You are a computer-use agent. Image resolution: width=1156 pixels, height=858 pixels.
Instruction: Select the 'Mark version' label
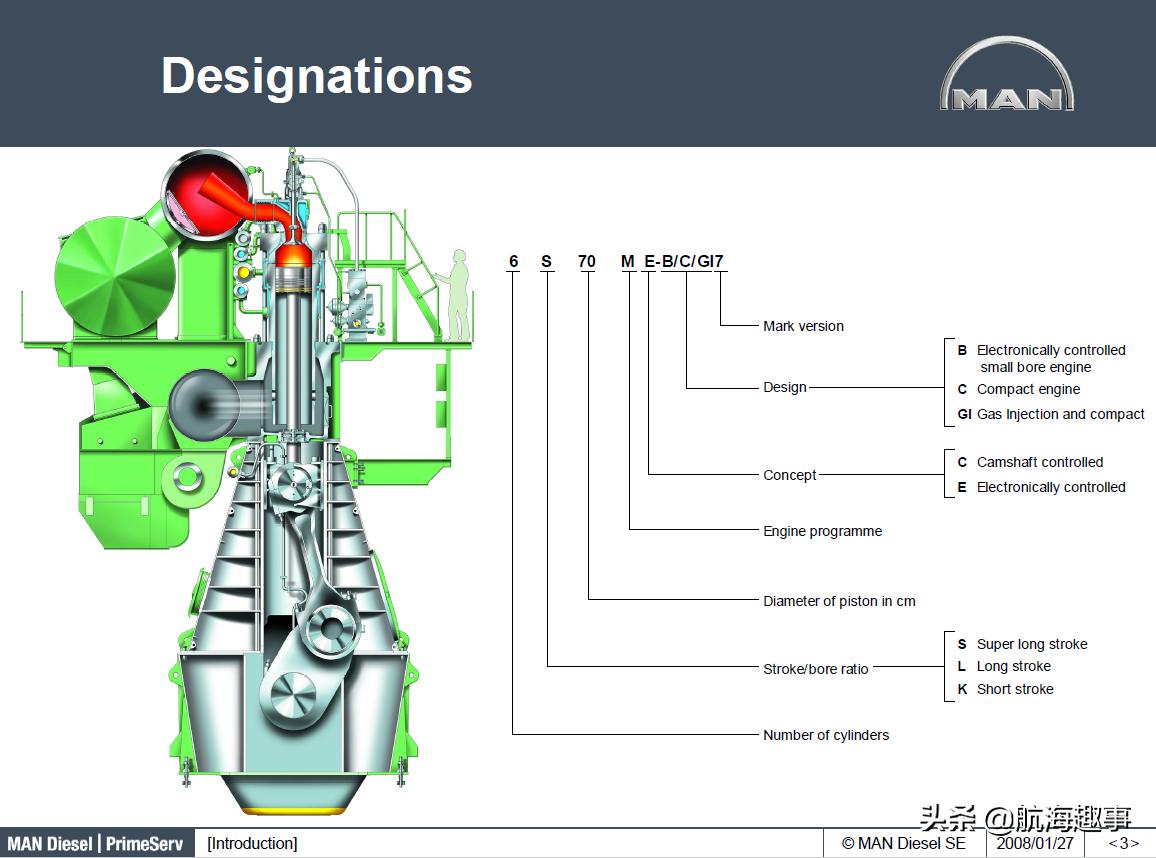click(804, 326)
